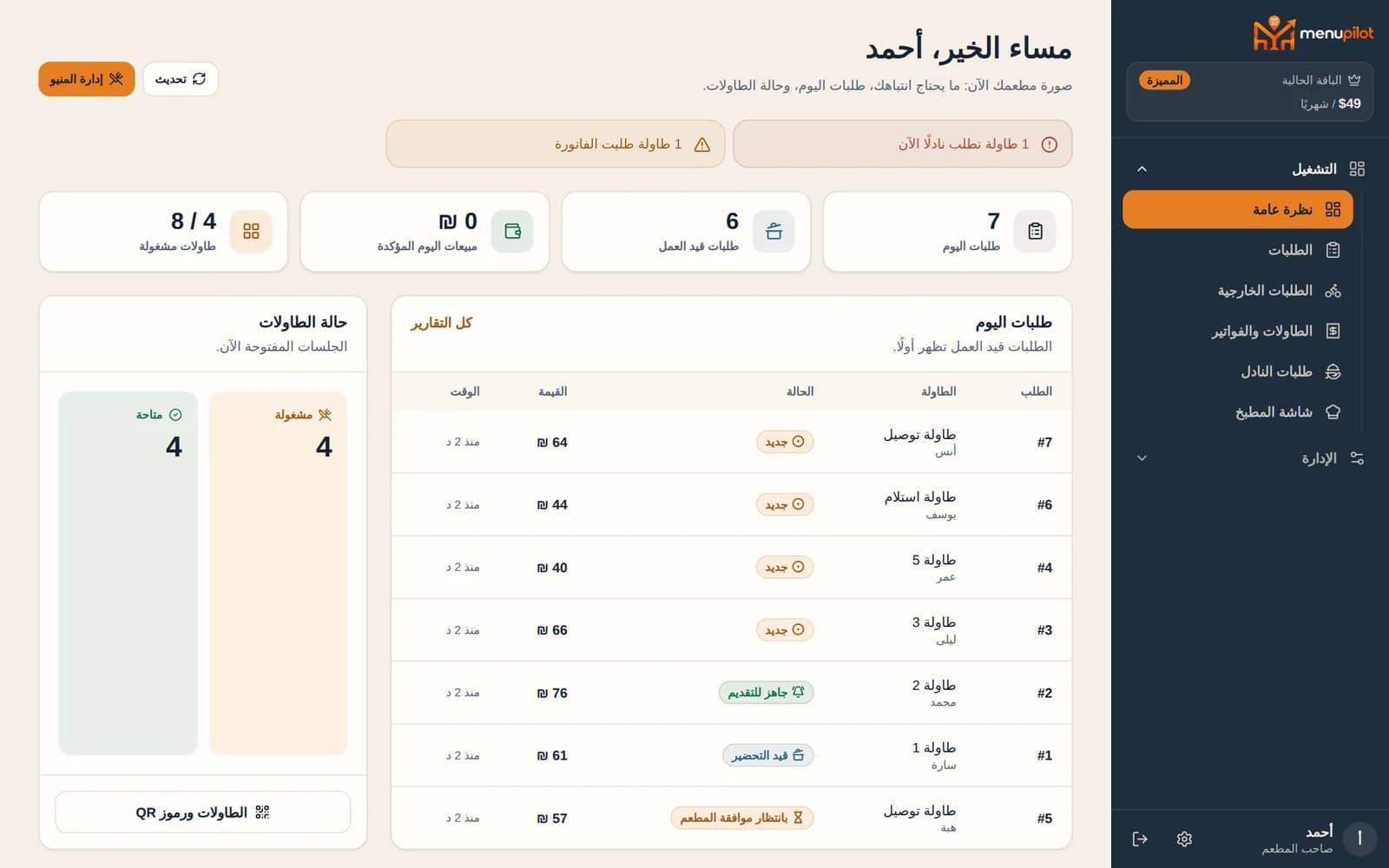This screenshot has width=1389, height=868.
Task: Click طاولة 3 cell with ليلى
Action: pos(934,630)
